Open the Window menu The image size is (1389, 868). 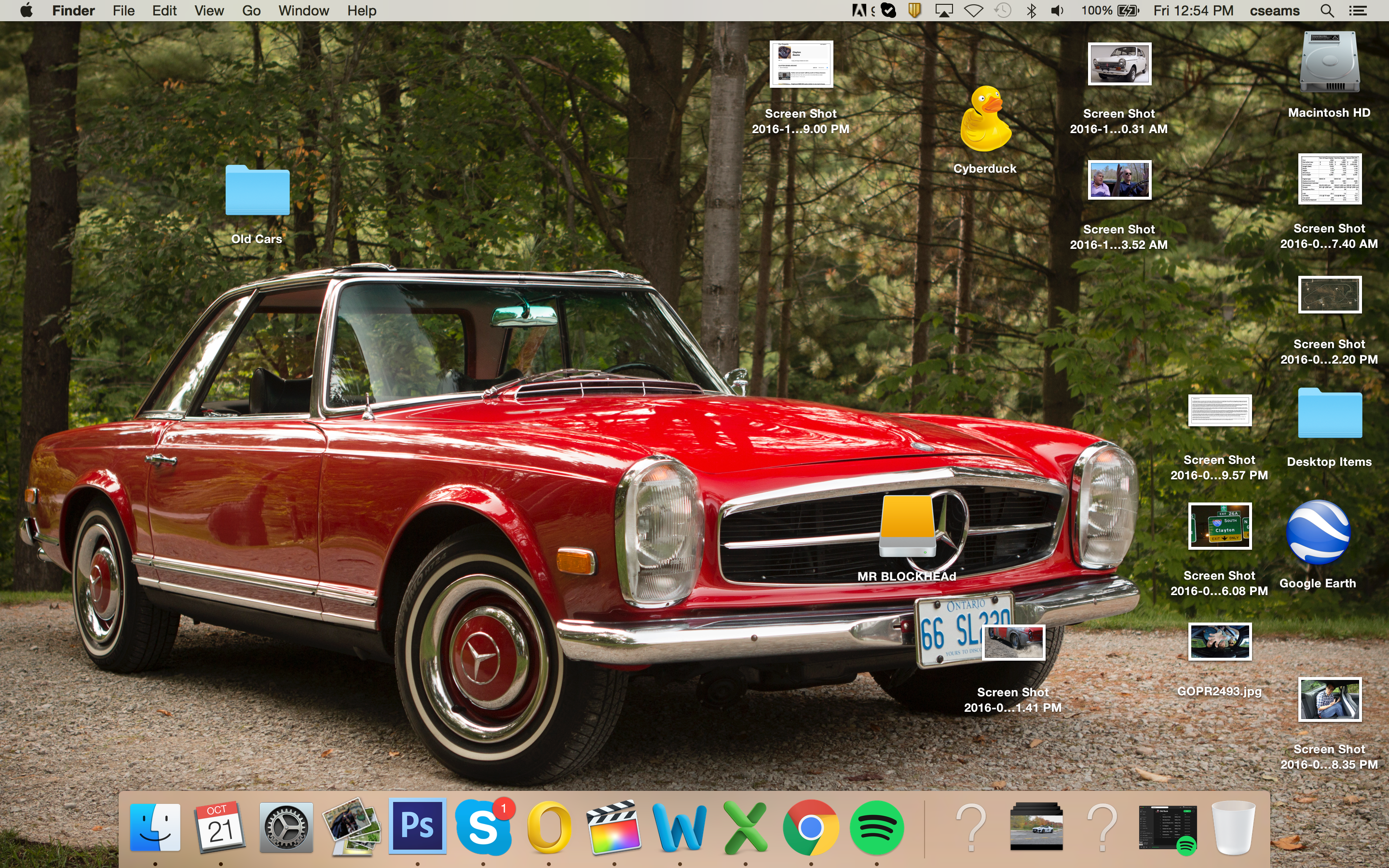(304, 10)
